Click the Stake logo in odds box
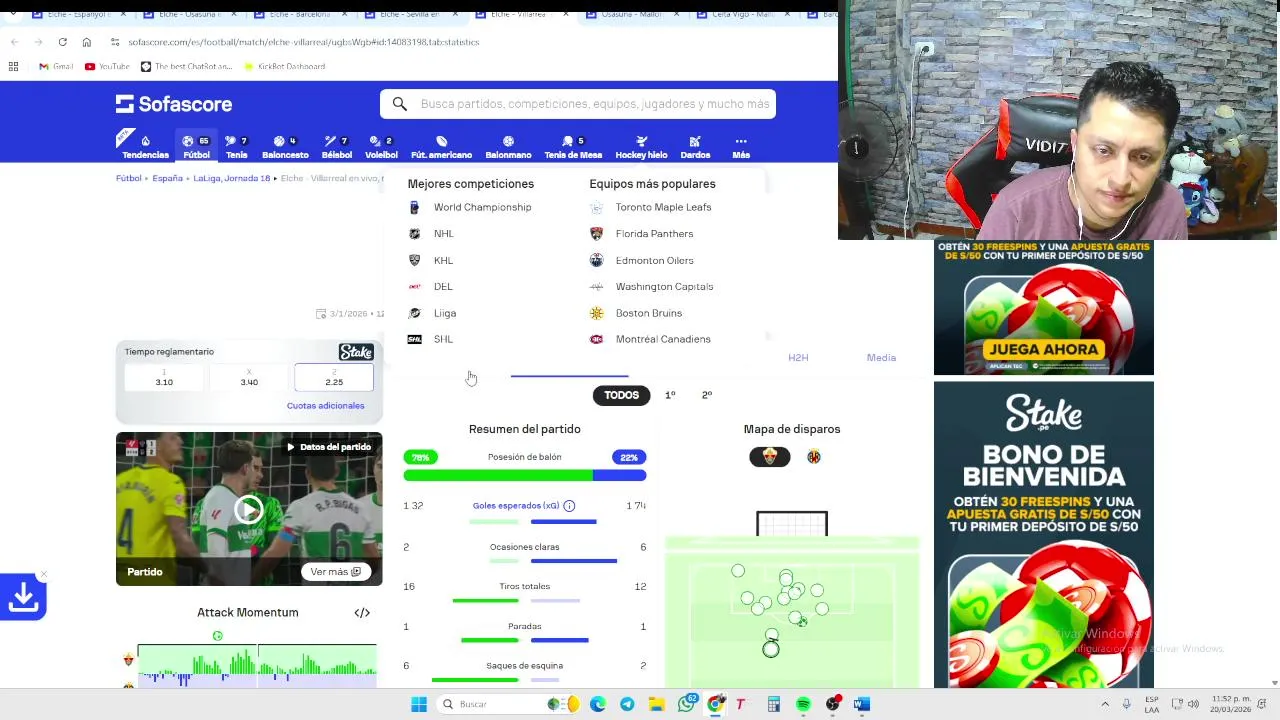 356,352
